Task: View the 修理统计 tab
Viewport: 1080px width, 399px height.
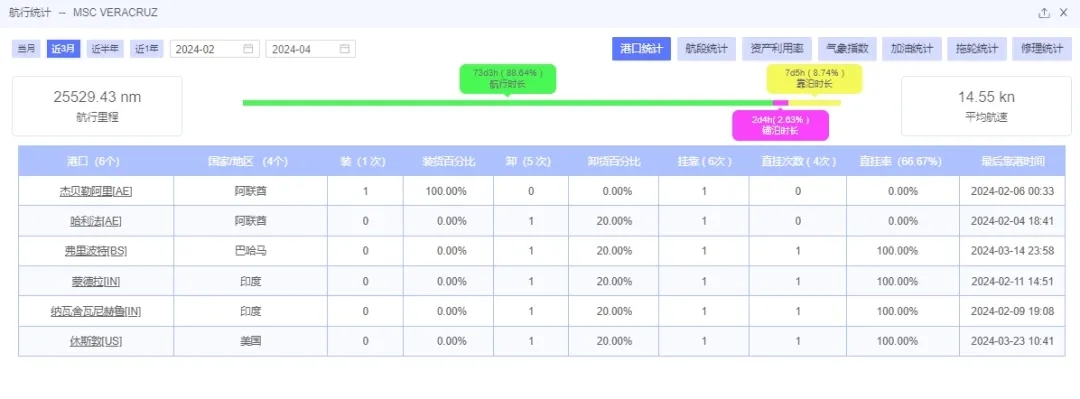Action: pos(1041,49)
